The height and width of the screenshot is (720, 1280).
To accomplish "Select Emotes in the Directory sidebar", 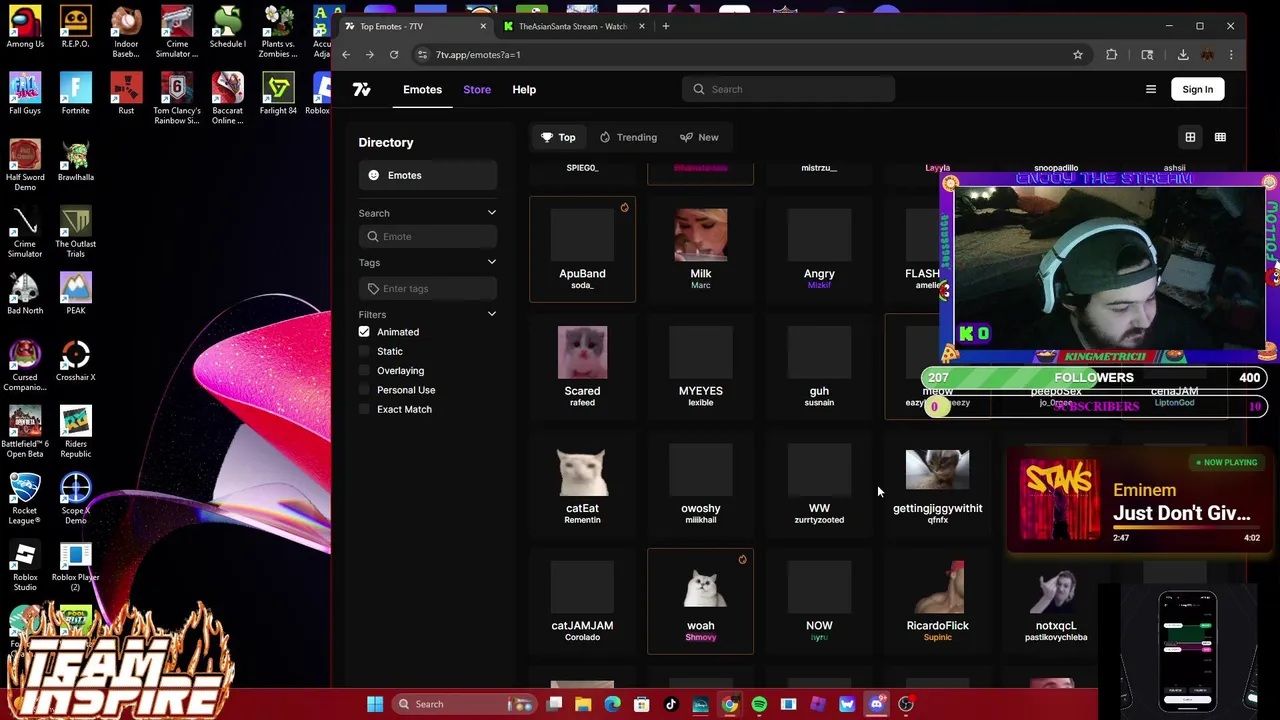I will (x=427, y=175).
